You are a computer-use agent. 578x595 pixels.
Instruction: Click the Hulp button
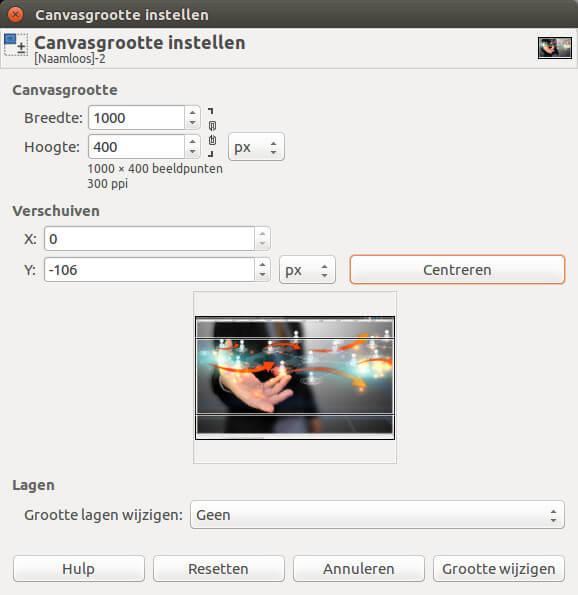coord(79,569)
